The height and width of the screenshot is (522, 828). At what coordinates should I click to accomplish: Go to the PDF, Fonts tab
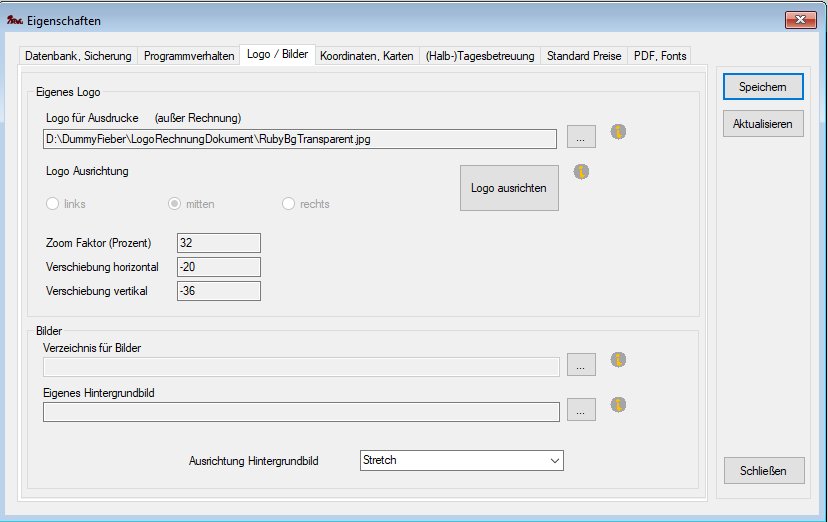click(x=660, y=56)
